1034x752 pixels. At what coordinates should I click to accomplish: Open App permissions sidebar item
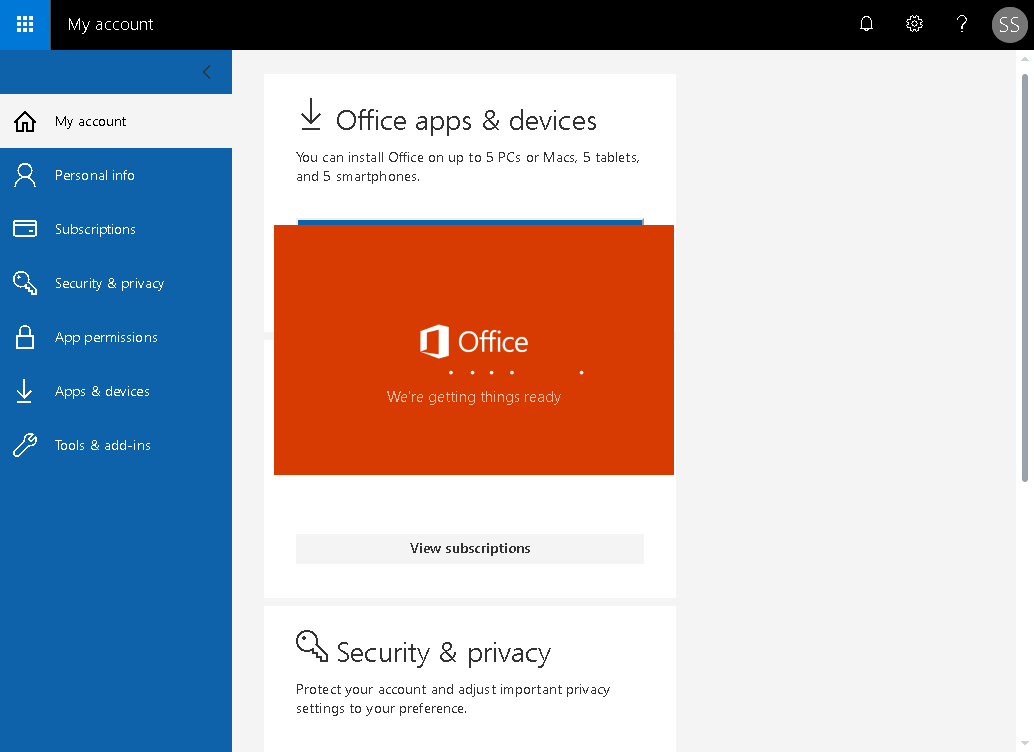click(116, 337)
